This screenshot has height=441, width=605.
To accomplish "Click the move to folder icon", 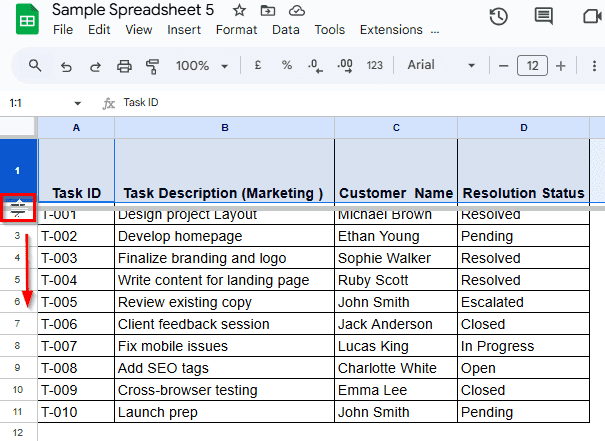I will tap(267, 11).
